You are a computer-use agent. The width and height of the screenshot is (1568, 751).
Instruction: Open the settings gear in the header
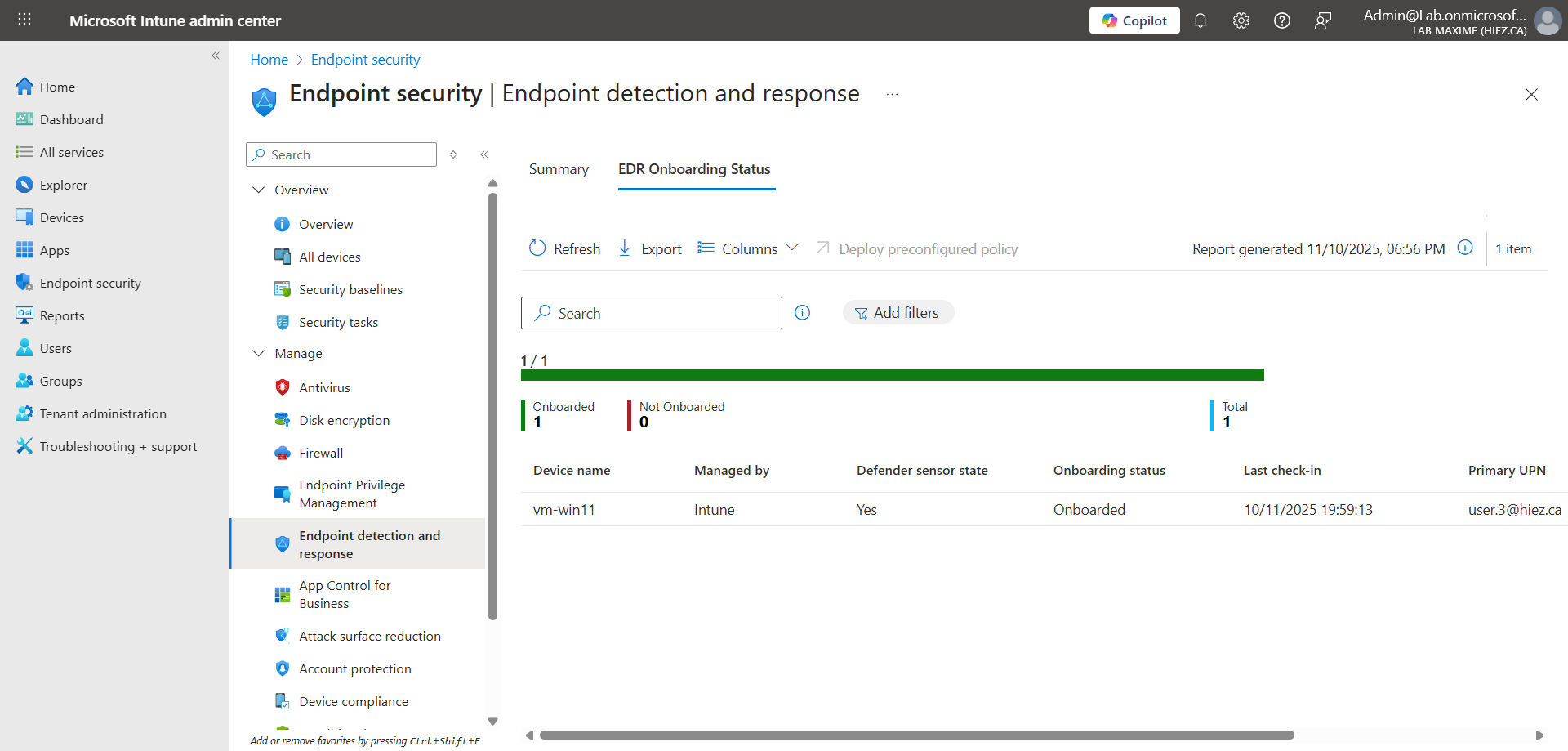coord(1241,20)
